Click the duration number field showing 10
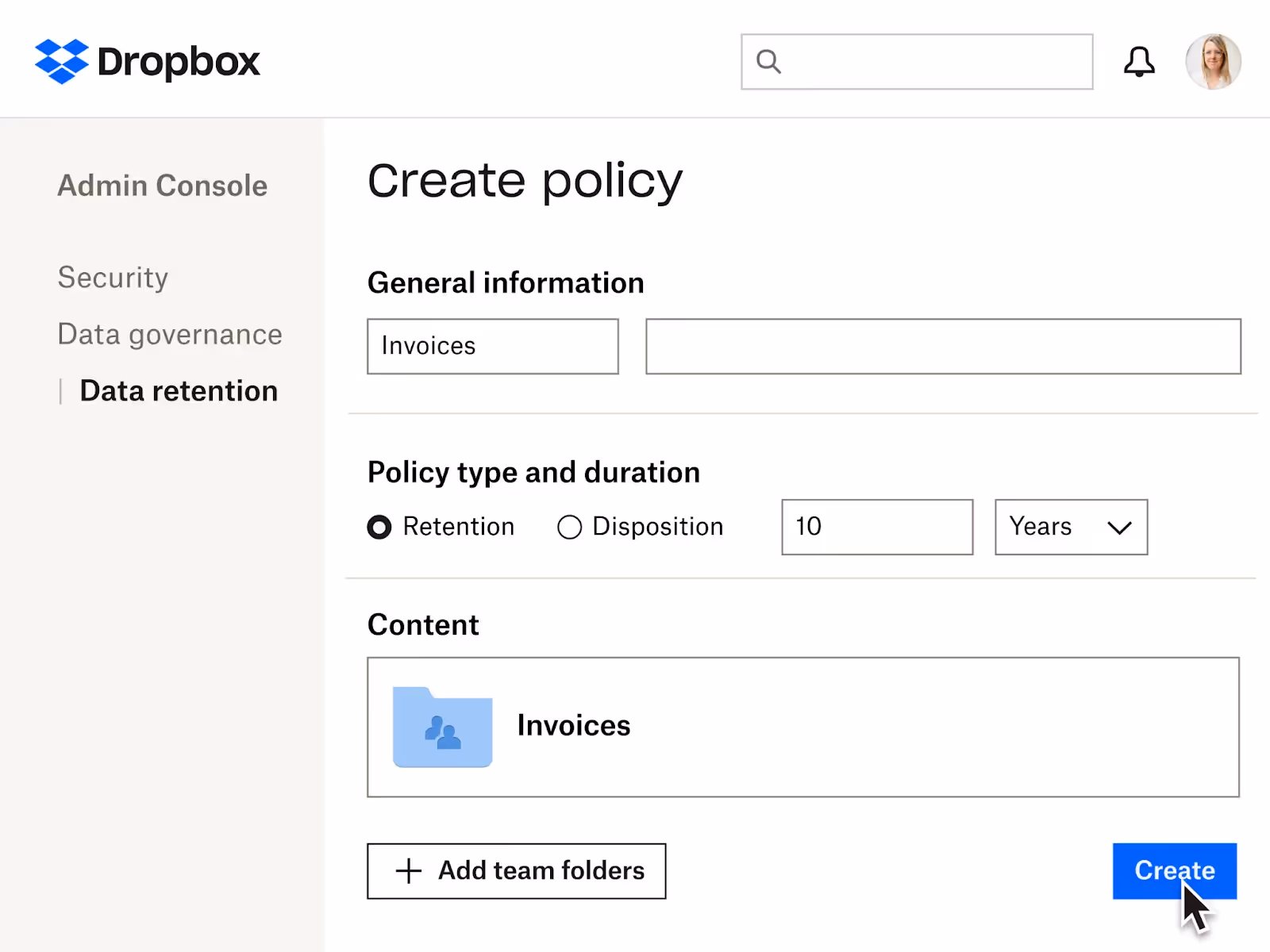 (x=877, y=527)
